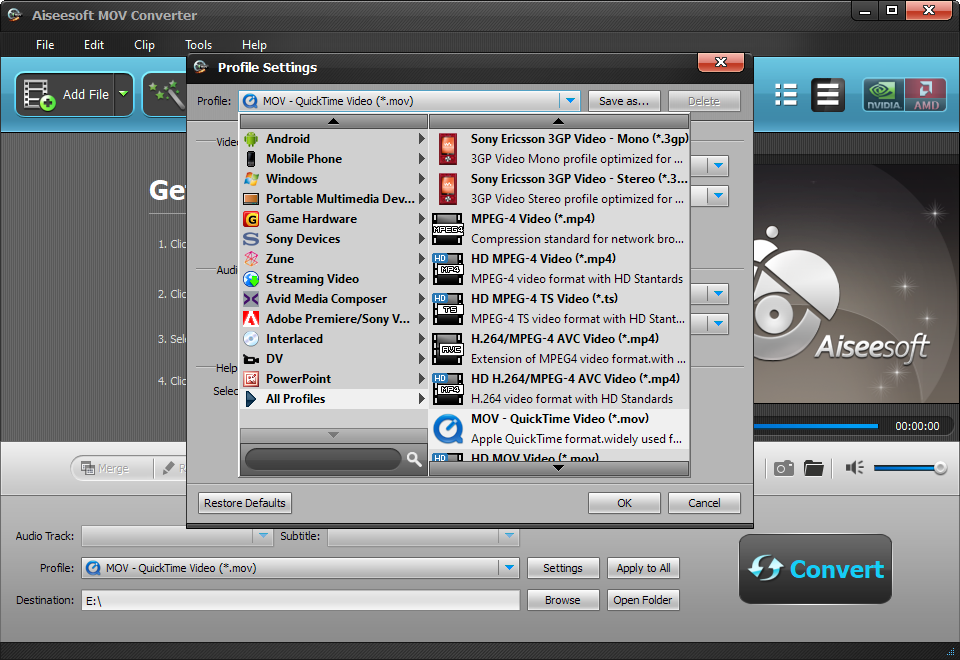Adjust the volume slider
This screenshot has height=660, width=960.
(x=910, y=468)
